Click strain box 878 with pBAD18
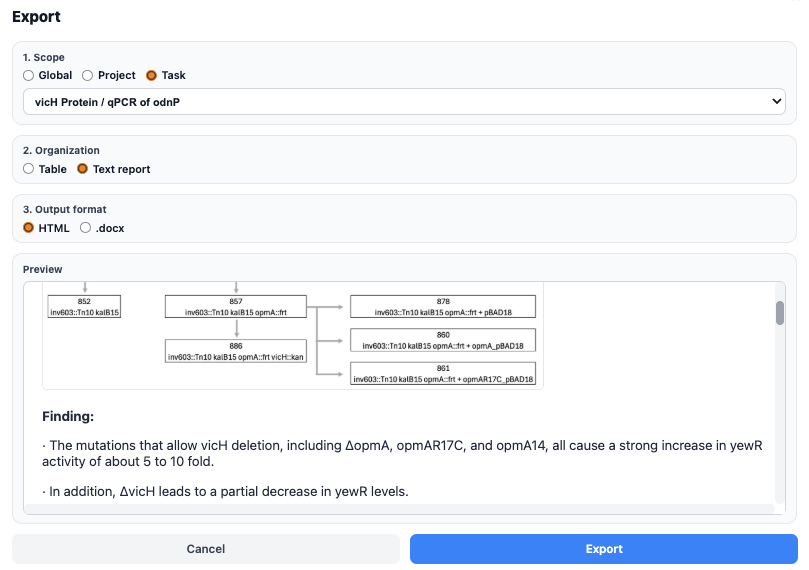 pyautogui.click(x=443, y=306)
